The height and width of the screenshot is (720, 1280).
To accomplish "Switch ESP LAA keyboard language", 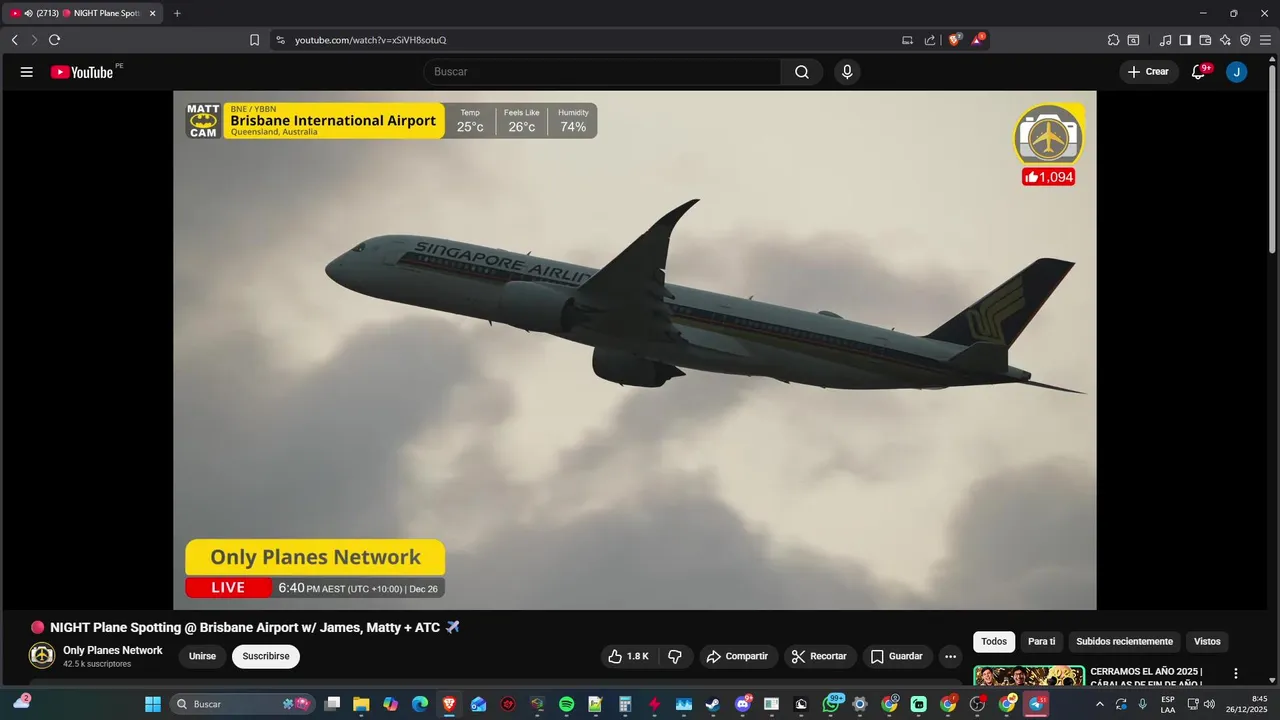I will tap(1168, 704).
